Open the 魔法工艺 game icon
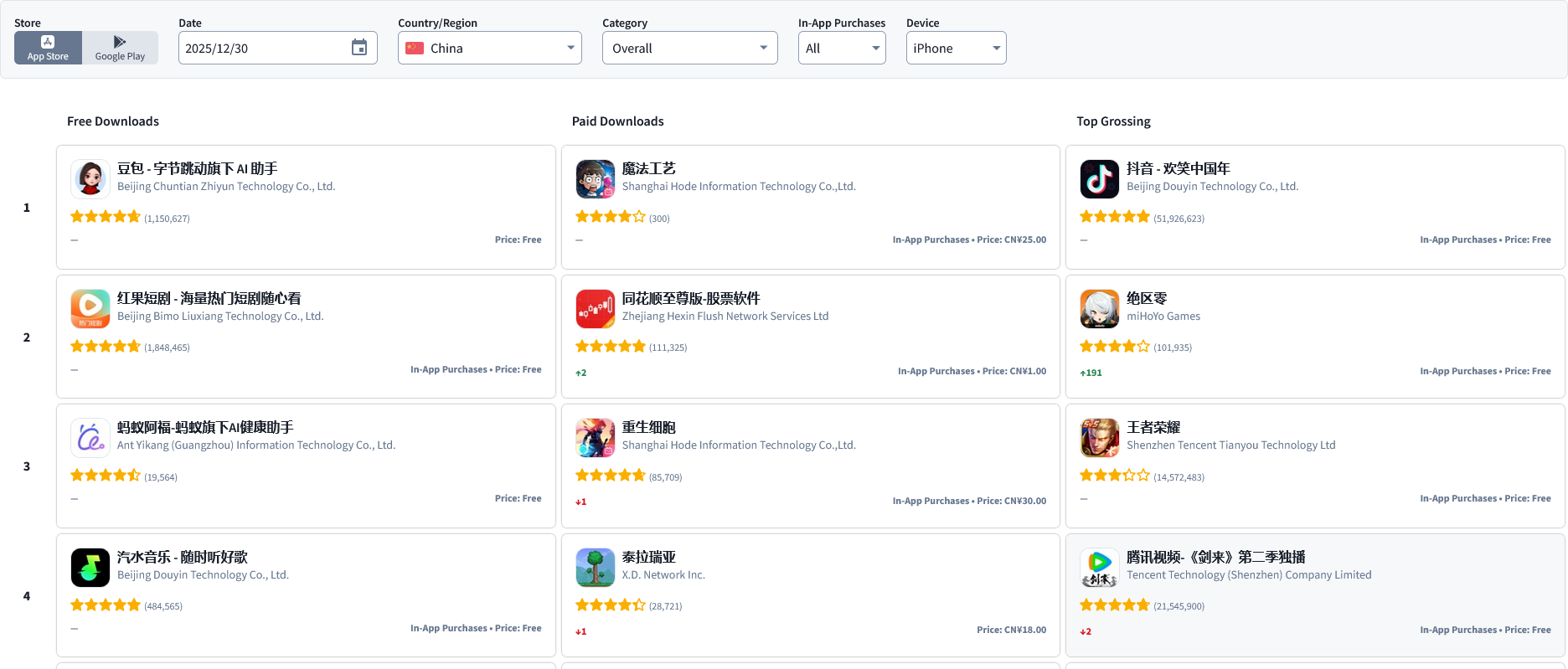 [596, 179]
